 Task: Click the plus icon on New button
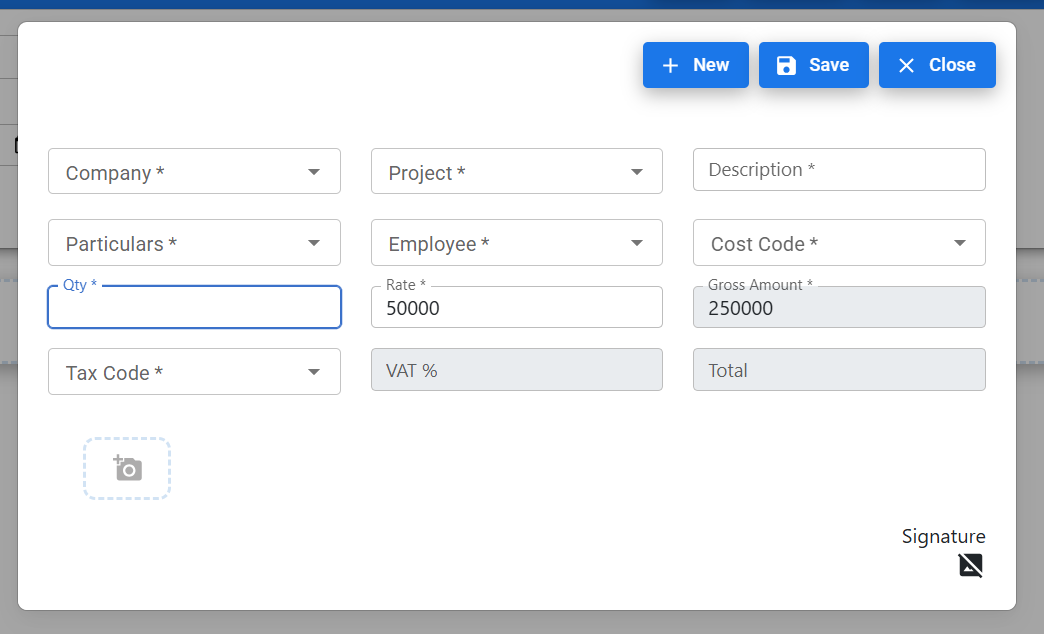670,65
